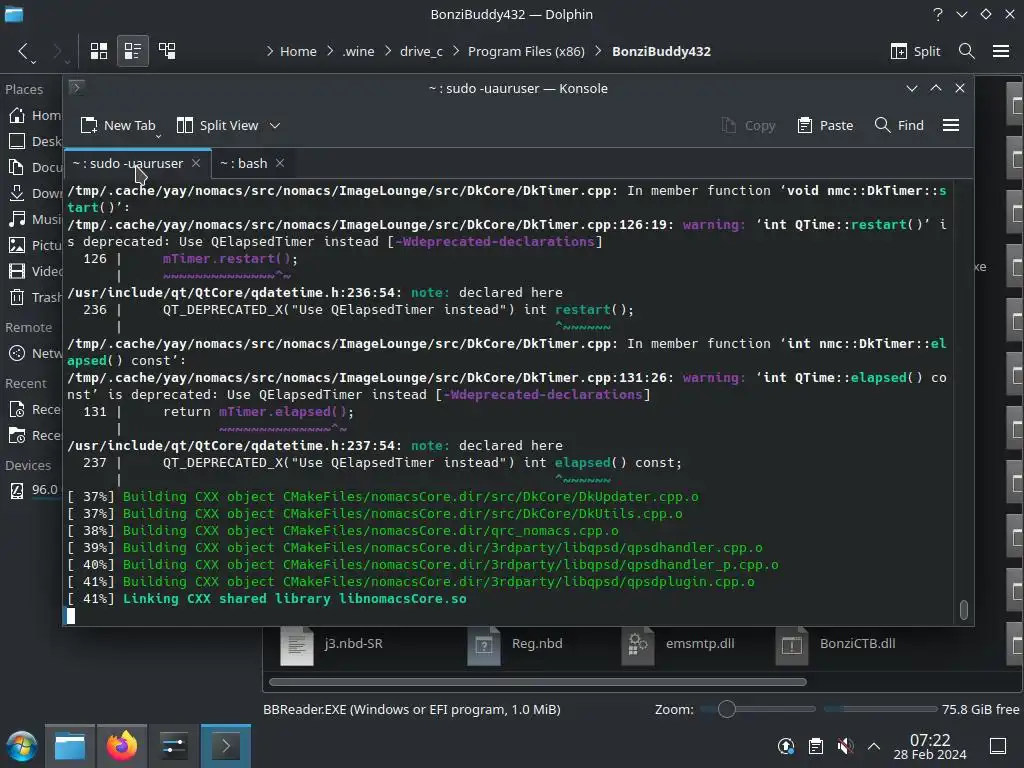This screenshot has width=1024, height=768.
Task: Navigate to Home in breadcrumb
Action: [x=298, y=51]
